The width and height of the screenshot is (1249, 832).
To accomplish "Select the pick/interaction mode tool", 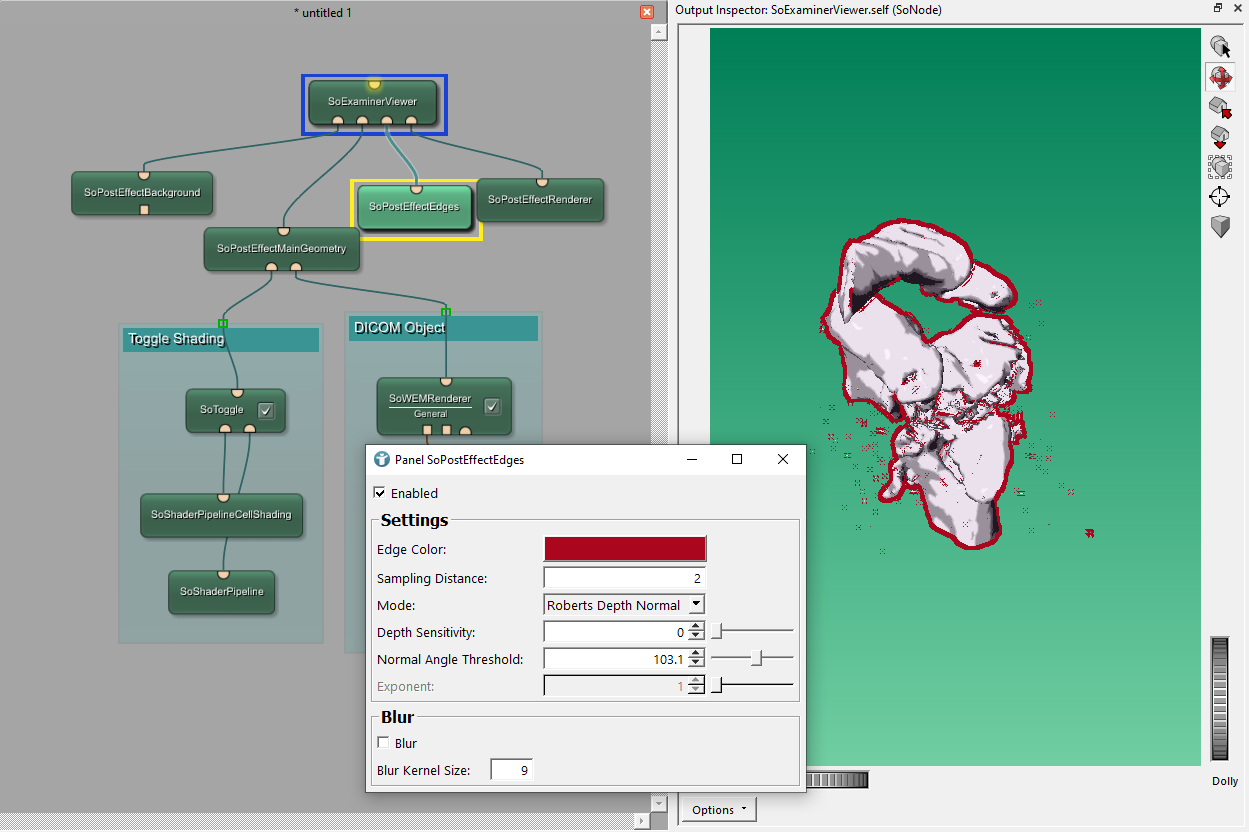I will click(1220, 46).
